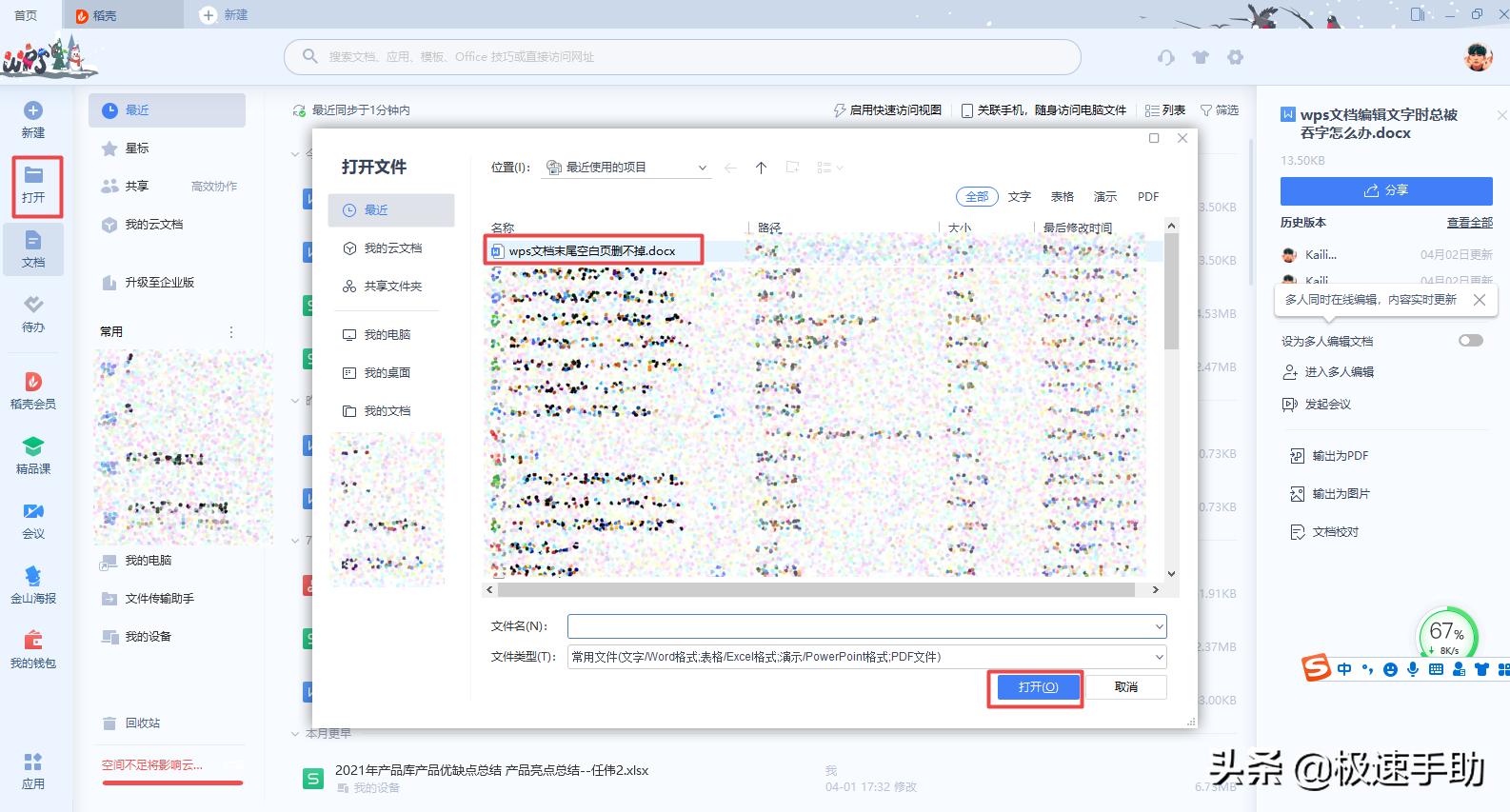The width and height of the screenshot is (1510, 812).
Task: Click the headset support icon
Action: click(1166, 57)
